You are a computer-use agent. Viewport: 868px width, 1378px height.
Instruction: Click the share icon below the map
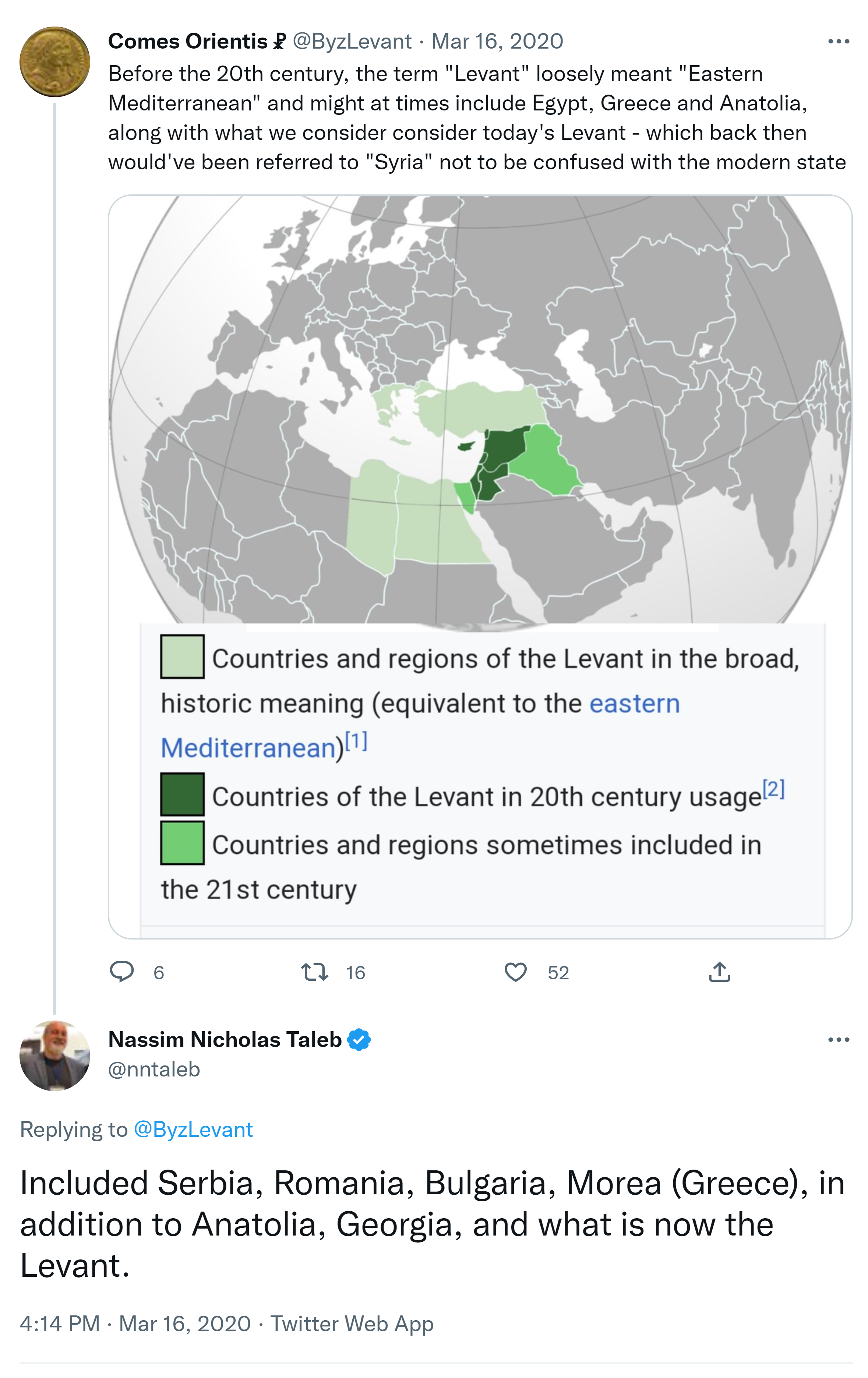click(x=719, y=972)
